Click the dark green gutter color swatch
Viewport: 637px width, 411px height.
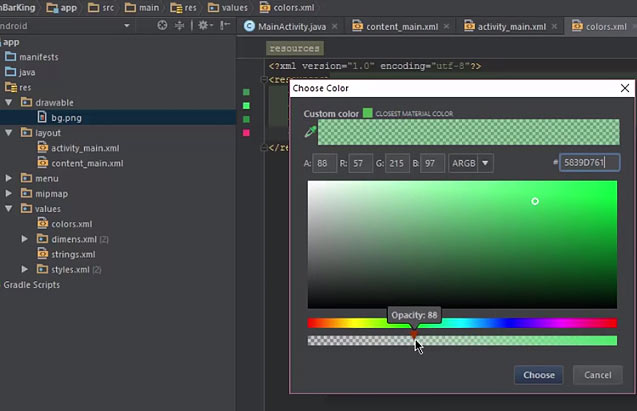246,92
